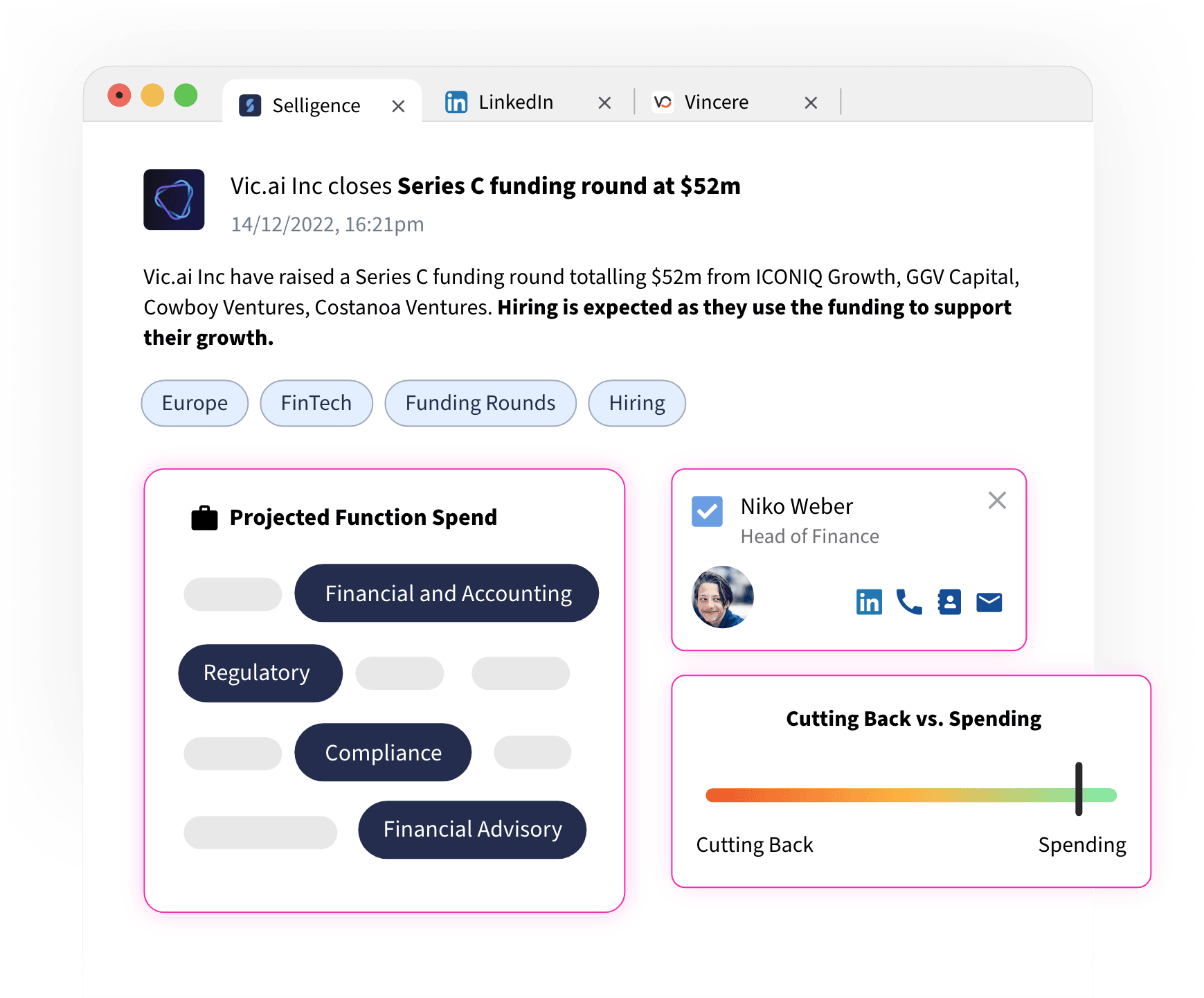Pick the Compliance function pill

tap(383, 752)
